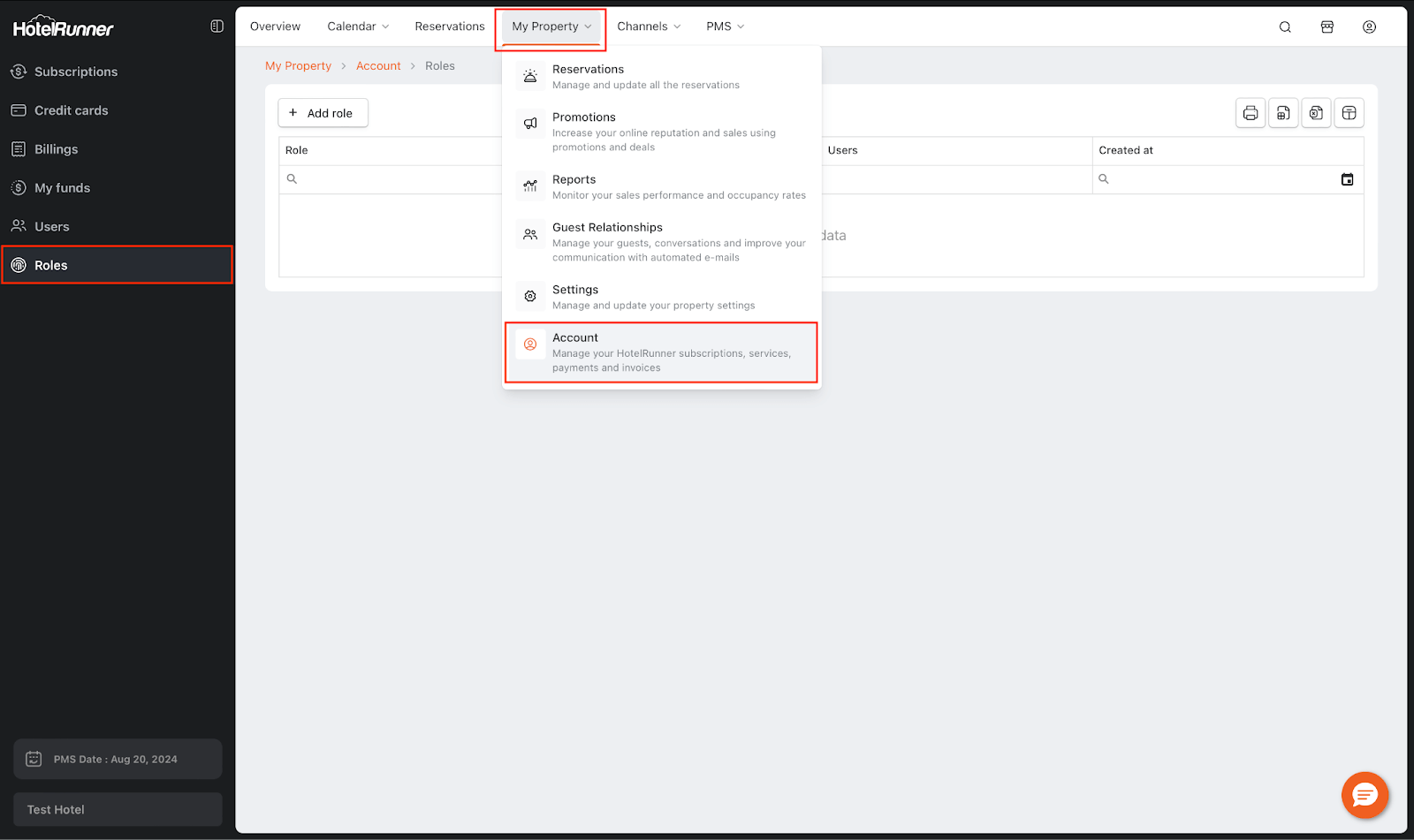The height and width of the screenshot is (840, 1414).
Task: Select Account from My Property menu
Action: pos(661,352)
